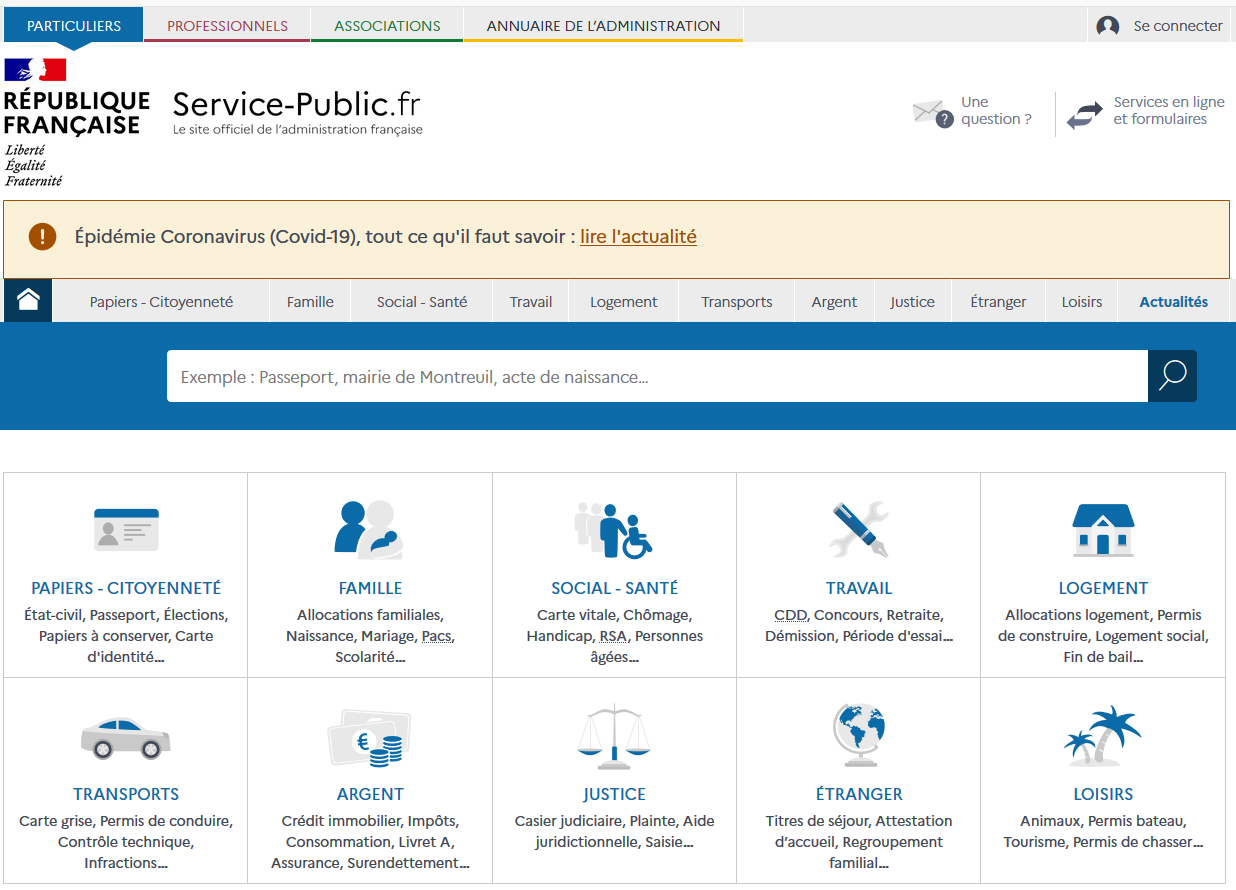Open Actualités in navigation bar
The width and height of the screenshot is (1236, 890).
[x=1174, y=301]
